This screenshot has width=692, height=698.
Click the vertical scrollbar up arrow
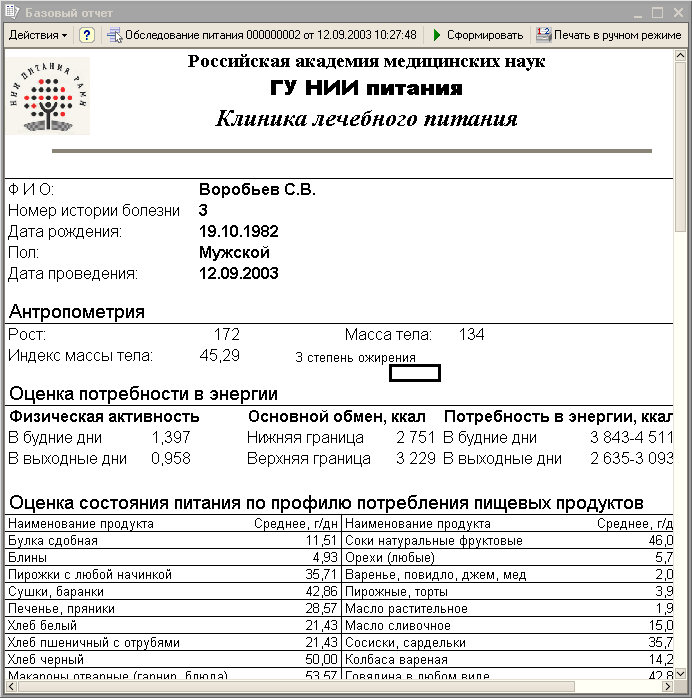680,56
